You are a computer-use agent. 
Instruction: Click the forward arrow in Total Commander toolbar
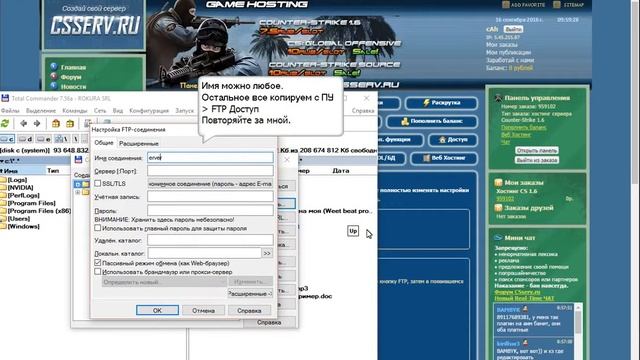[37, 123]
